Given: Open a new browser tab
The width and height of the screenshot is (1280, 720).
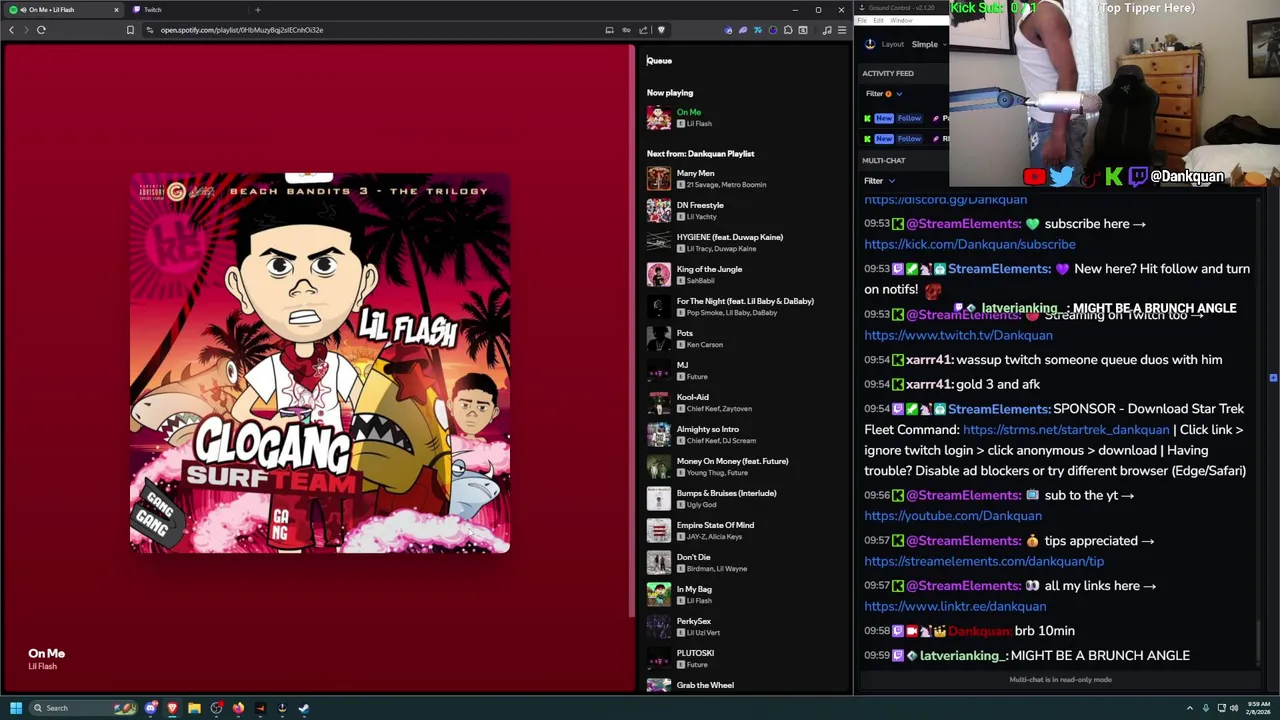Looking at the screenshot, I should 257,10.
